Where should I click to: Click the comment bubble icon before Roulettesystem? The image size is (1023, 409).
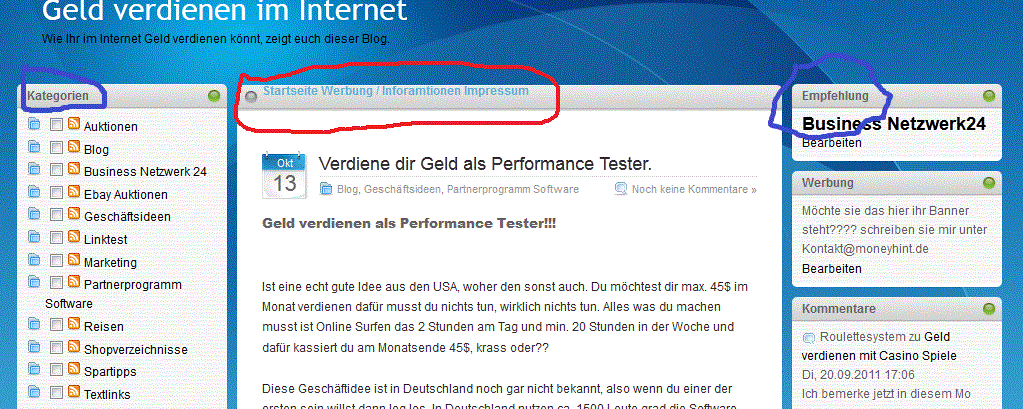pyautogui.click(x=809, y=338)
